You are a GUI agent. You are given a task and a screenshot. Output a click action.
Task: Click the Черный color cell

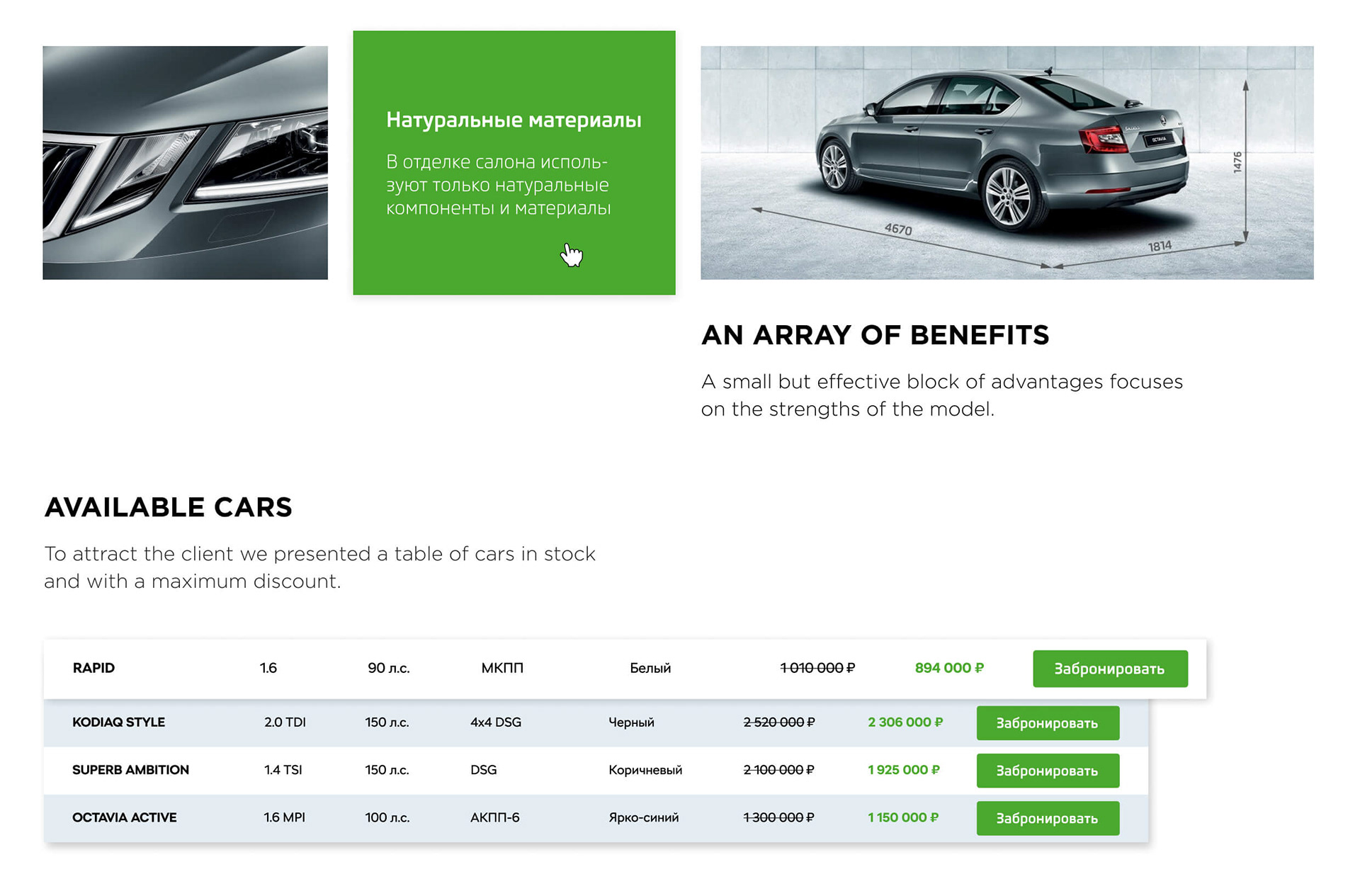(x=631, y=722)
